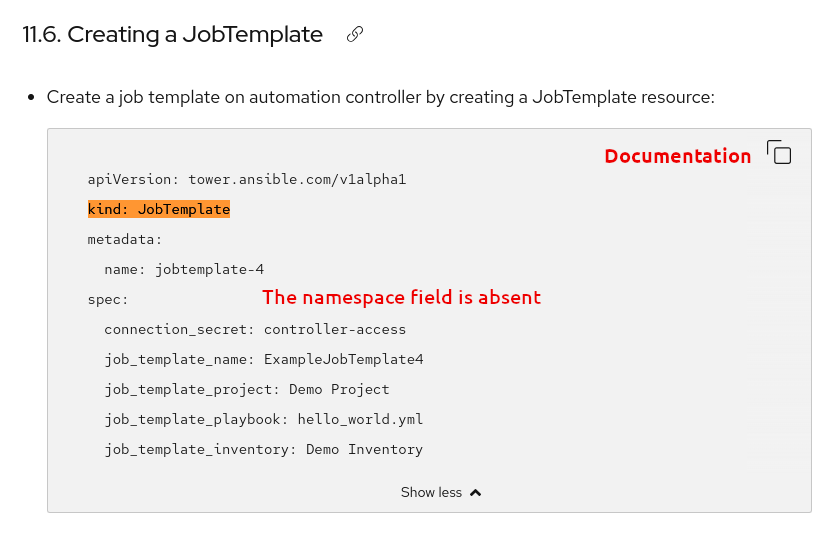The height and width of the screenshot is (536, 826).
Task: Collapse the code block with Show less
Action: click(431, 492)
